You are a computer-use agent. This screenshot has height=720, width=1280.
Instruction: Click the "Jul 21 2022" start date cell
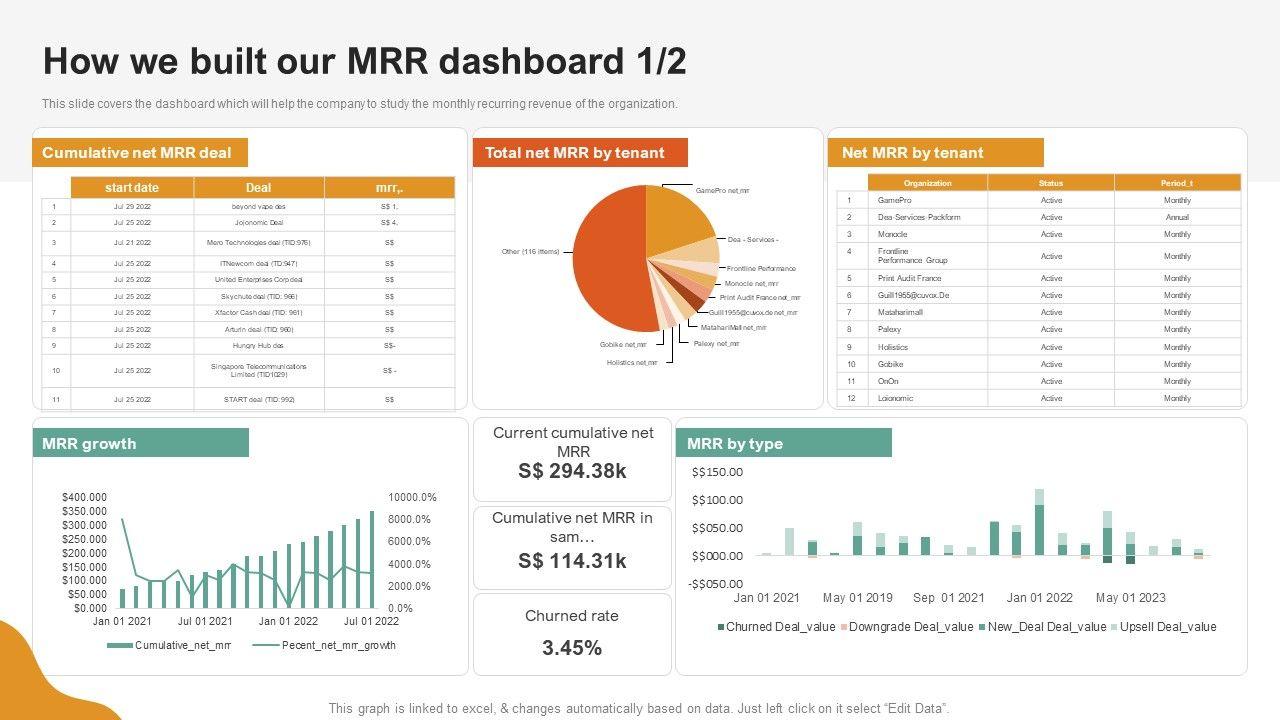[132, 243]
